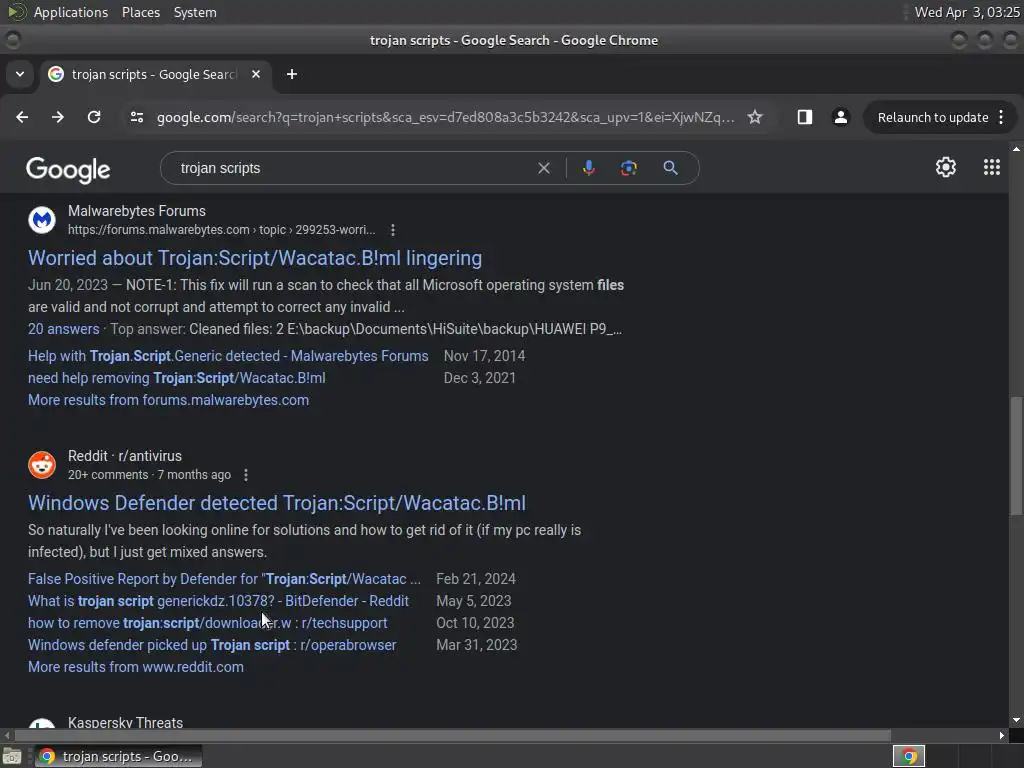Search by image with Google Lens
Screen dimensions: 1024x768
click(628, 168)
